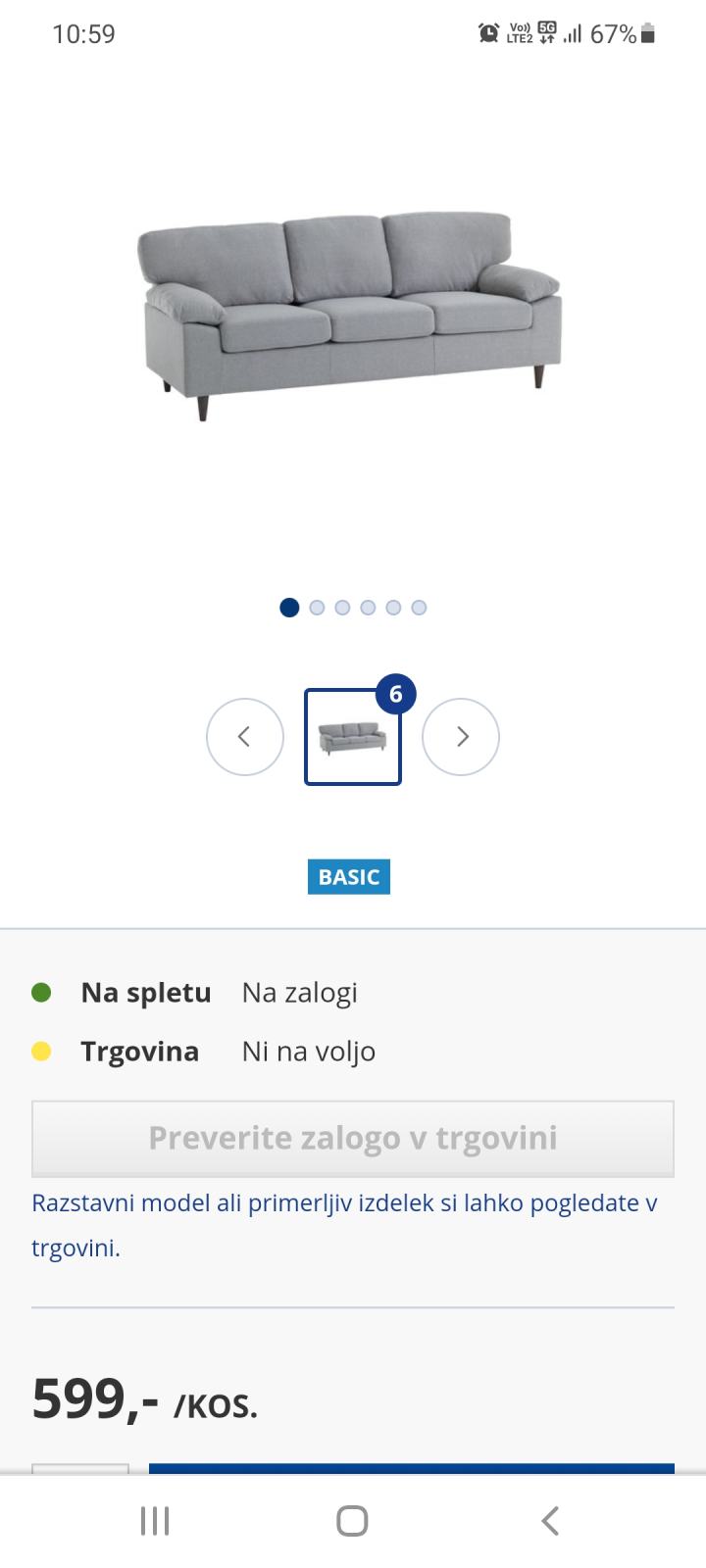Go to previous sofa image arrow

(245, 737)
